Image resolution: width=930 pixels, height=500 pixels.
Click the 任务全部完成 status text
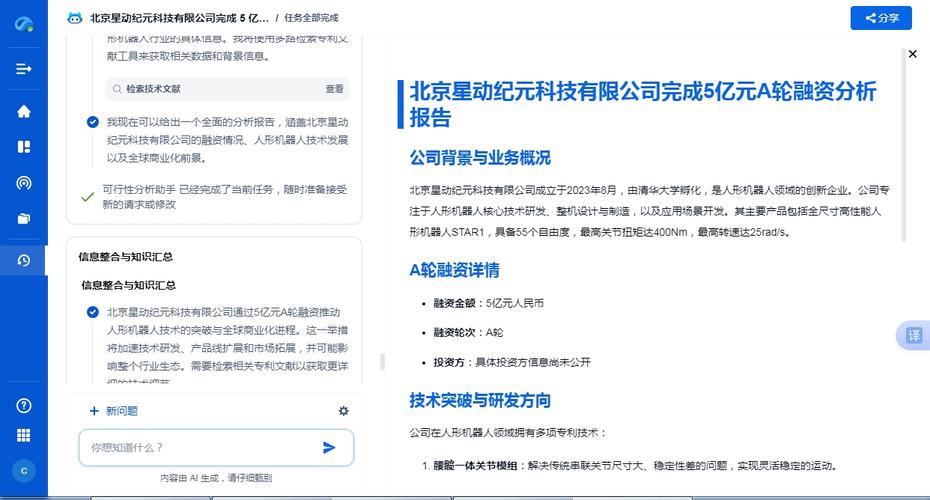coord(311,18)
